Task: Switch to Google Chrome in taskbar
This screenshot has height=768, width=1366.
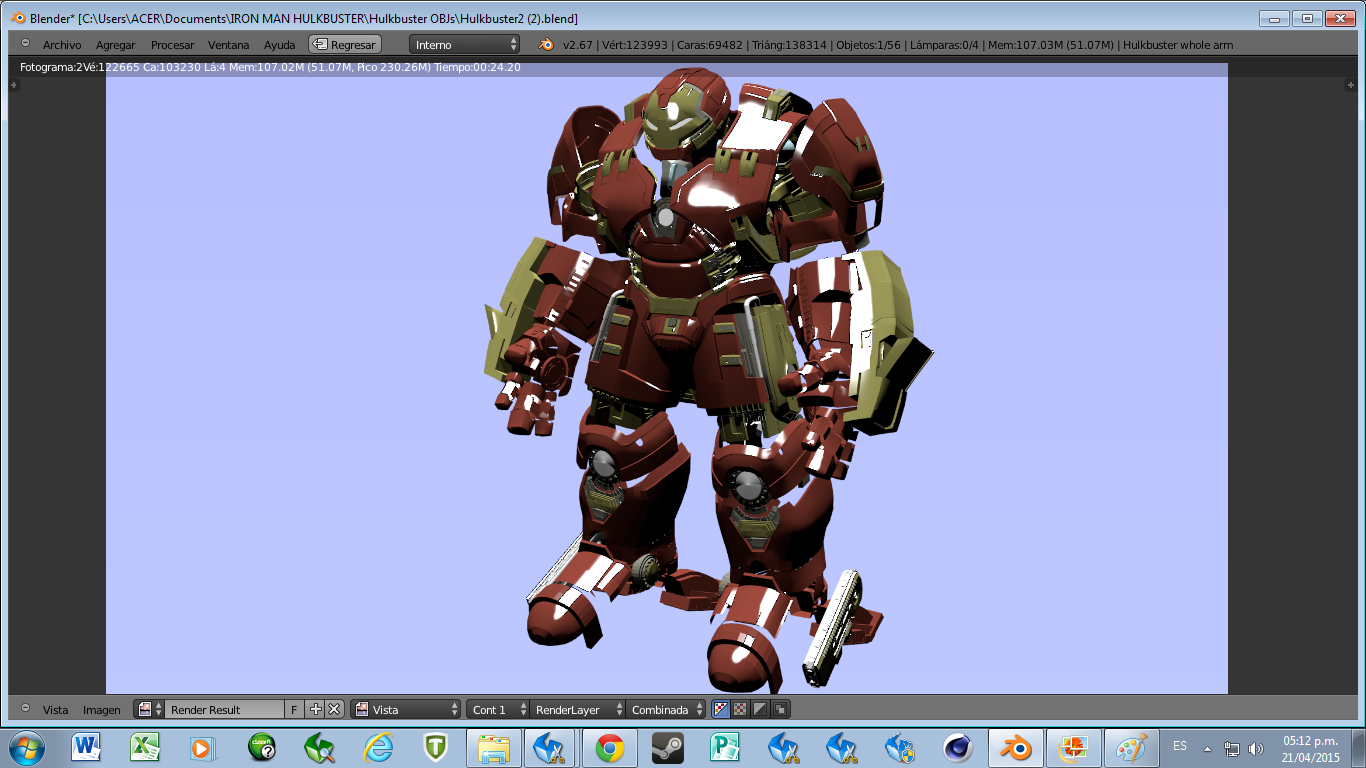Action: click(x=609, y=747)
